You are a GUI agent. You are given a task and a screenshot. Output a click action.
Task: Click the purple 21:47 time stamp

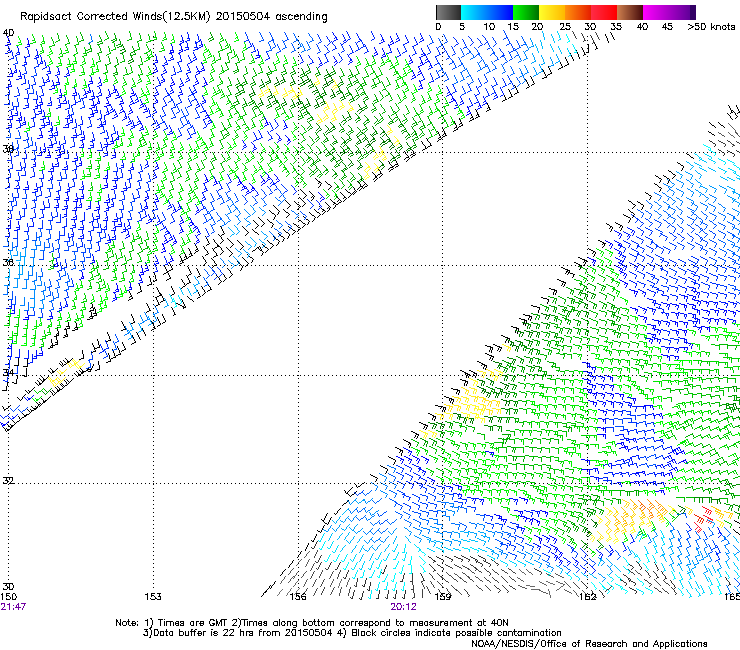point(13,607)
